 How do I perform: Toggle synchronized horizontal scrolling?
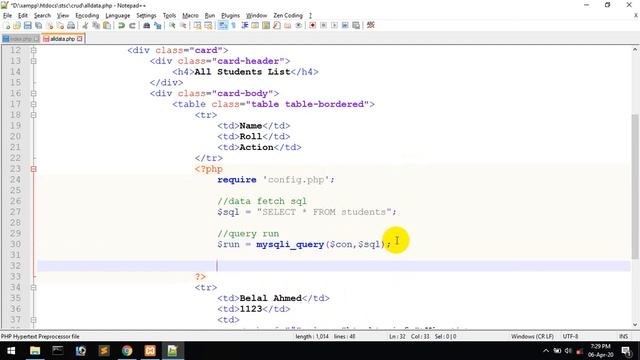pos(208,25)
